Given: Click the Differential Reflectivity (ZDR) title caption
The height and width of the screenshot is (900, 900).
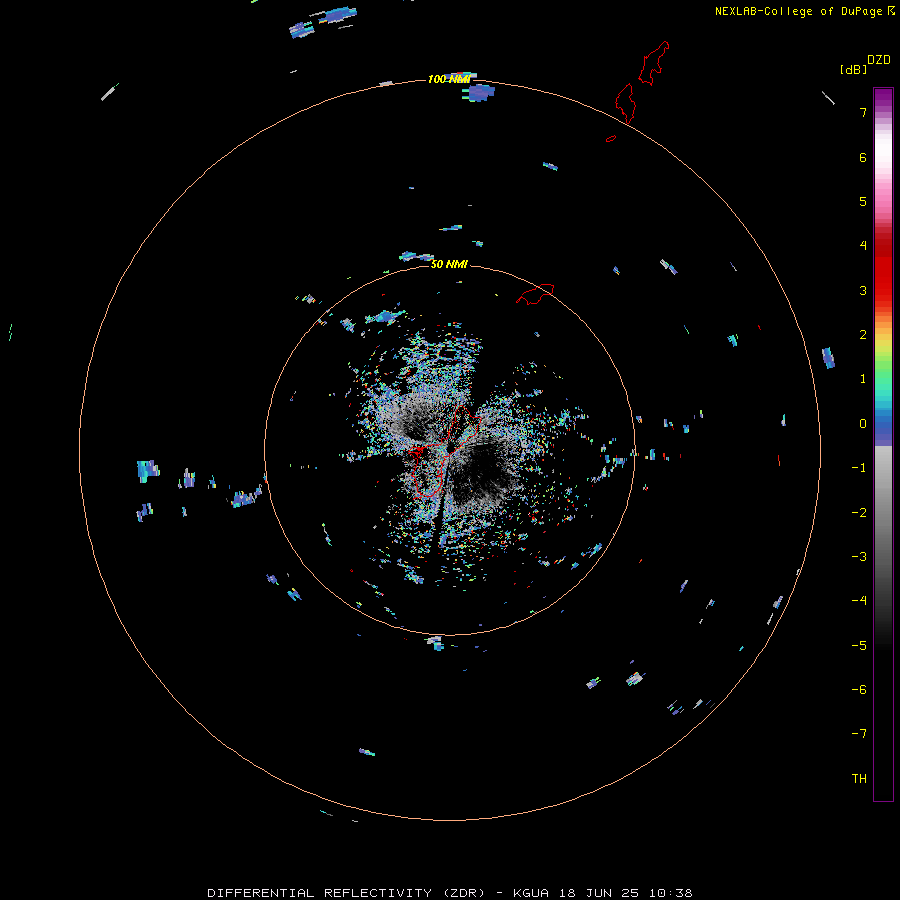Looking at the screenshot, I should [449, 893].
